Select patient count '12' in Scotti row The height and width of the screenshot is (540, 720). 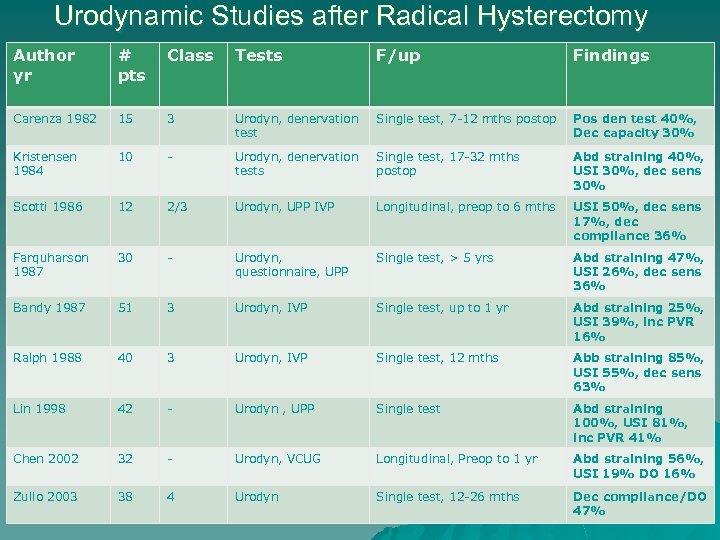tap(125, 207)
